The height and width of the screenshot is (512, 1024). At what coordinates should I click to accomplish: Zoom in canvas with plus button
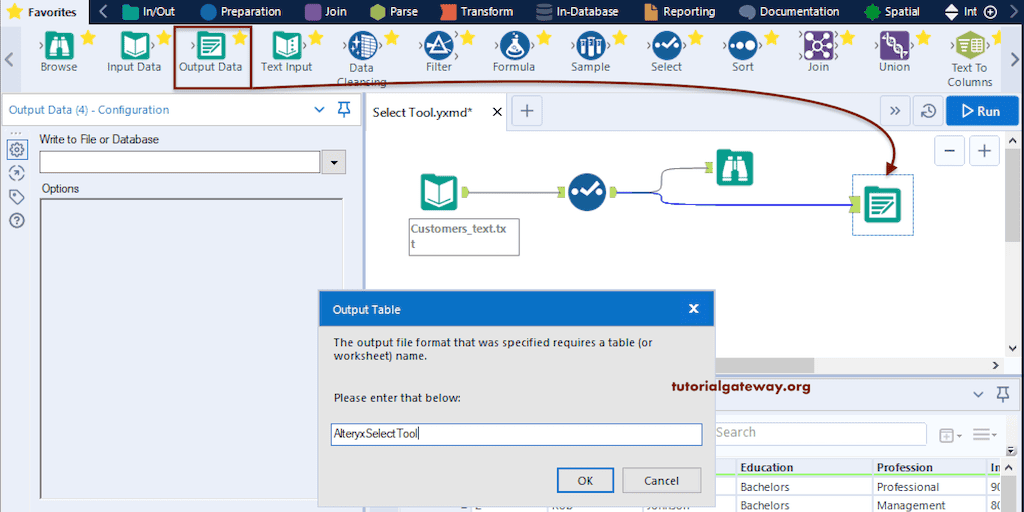(x=984, y=152)
